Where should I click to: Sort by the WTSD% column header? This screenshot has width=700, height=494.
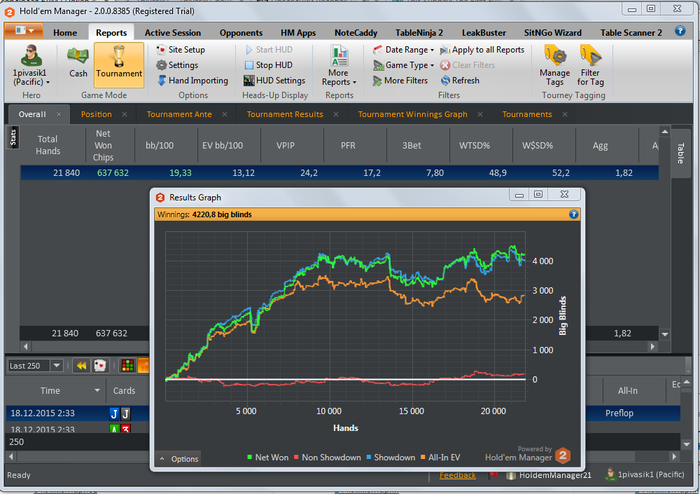475,145
